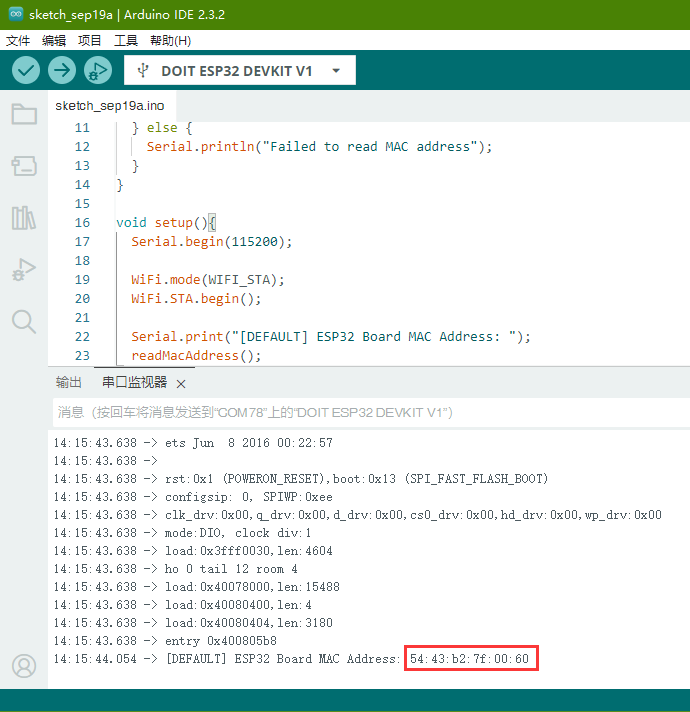Open the 文件 menu

[x=18, y=40]
